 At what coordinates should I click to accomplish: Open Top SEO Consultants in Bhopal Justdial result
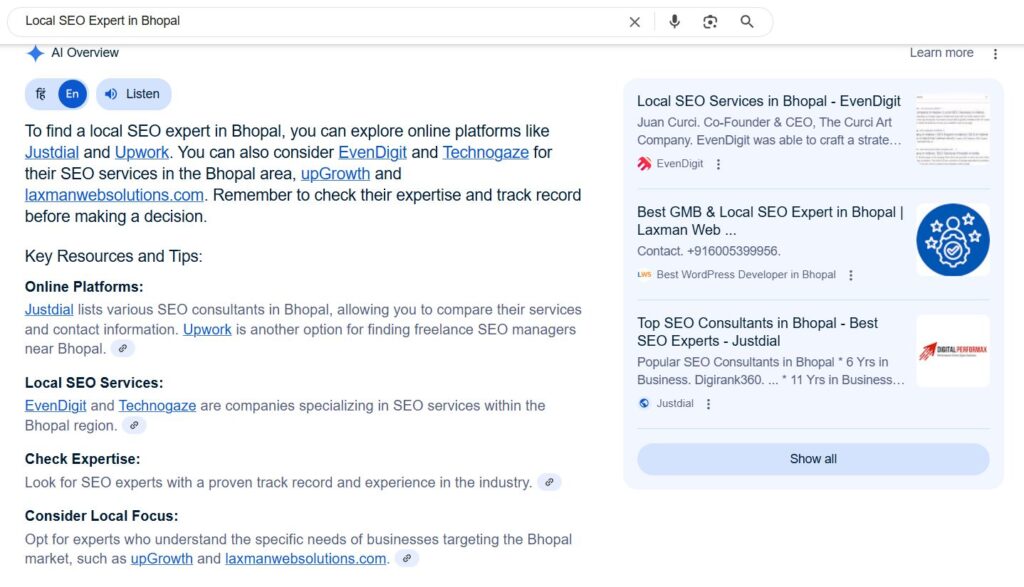(x=758, y=332)
